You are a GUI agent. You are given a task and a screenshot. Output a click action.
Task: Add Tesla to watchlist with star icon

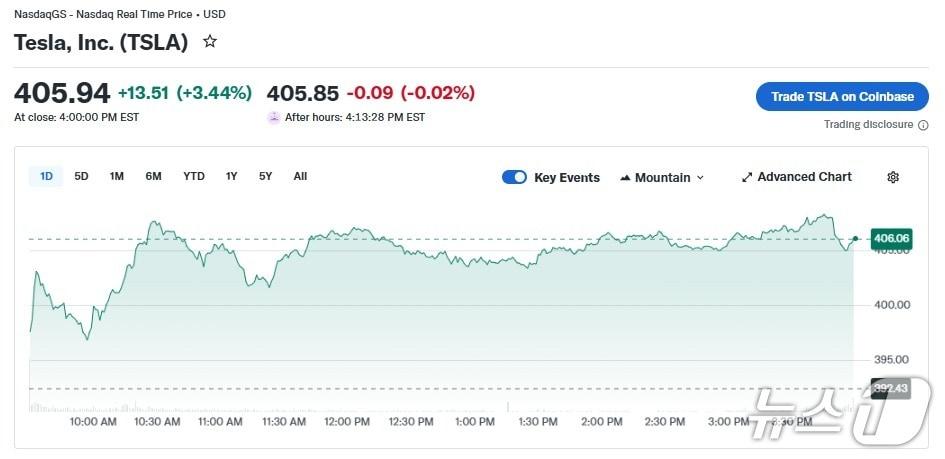pyautogui.click(x=210, y=42)
